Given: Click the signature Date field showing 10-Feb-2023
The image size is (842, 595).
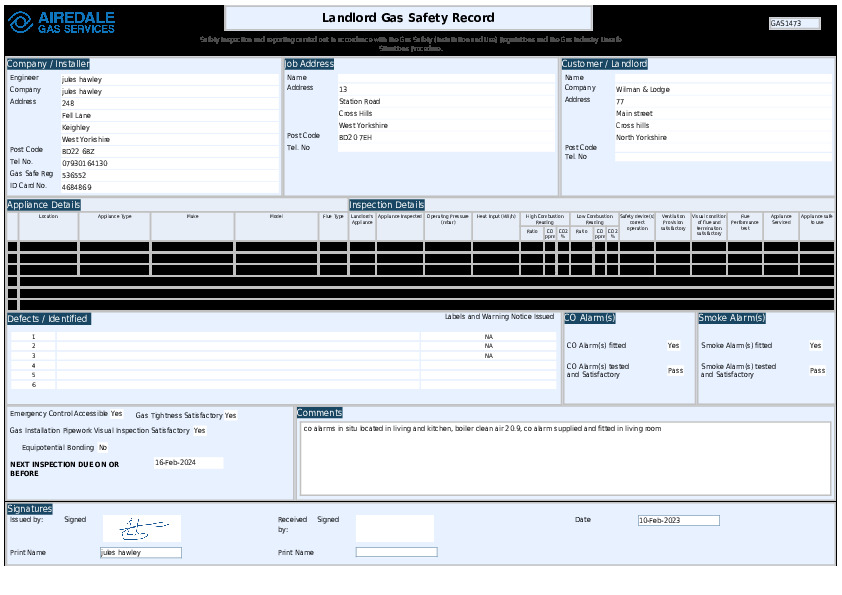Looking at the screenshot, I should click(678, 520).
